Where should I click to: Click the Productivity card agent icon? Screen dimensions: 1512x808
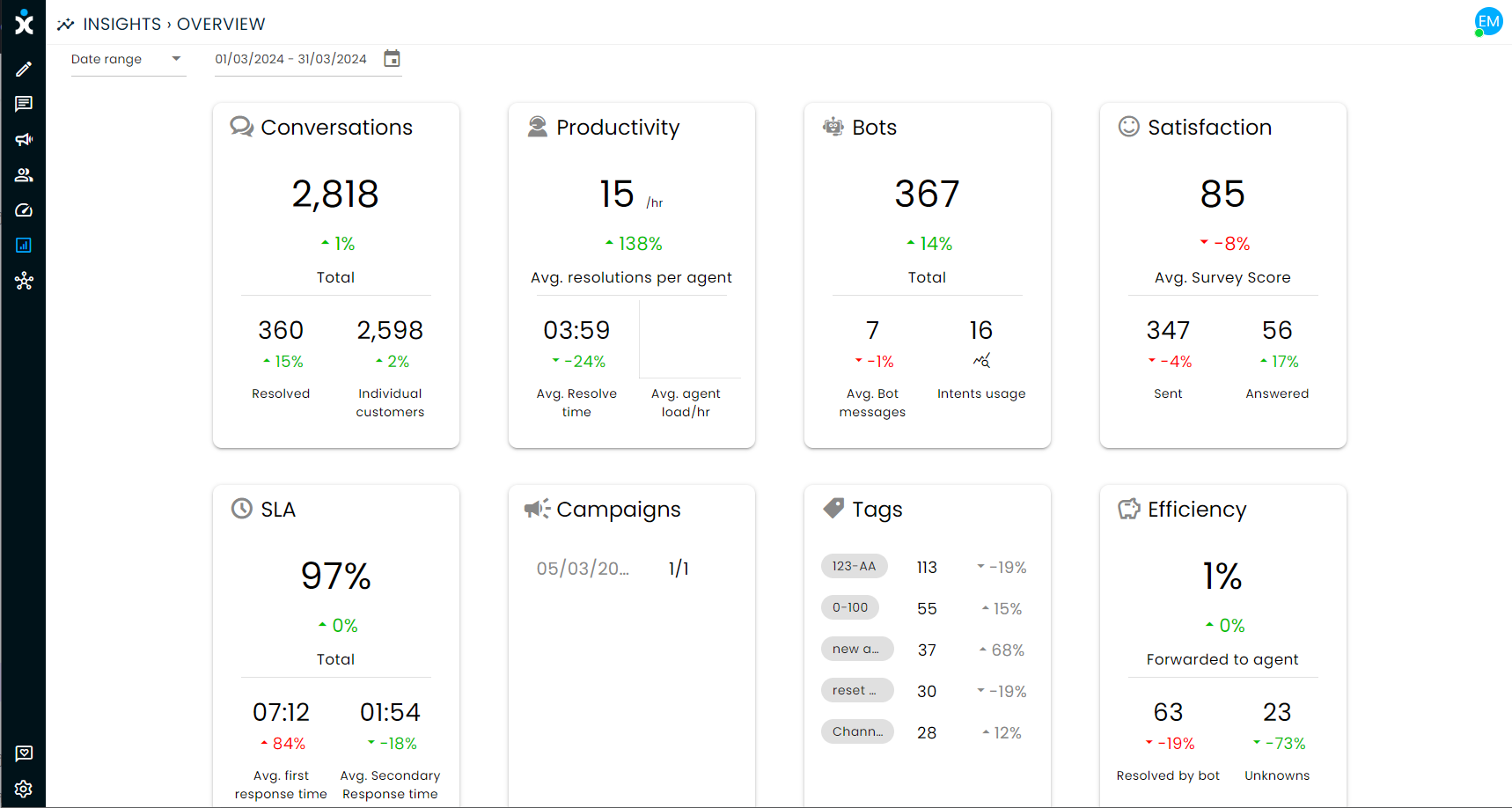(x=537, y=127)
